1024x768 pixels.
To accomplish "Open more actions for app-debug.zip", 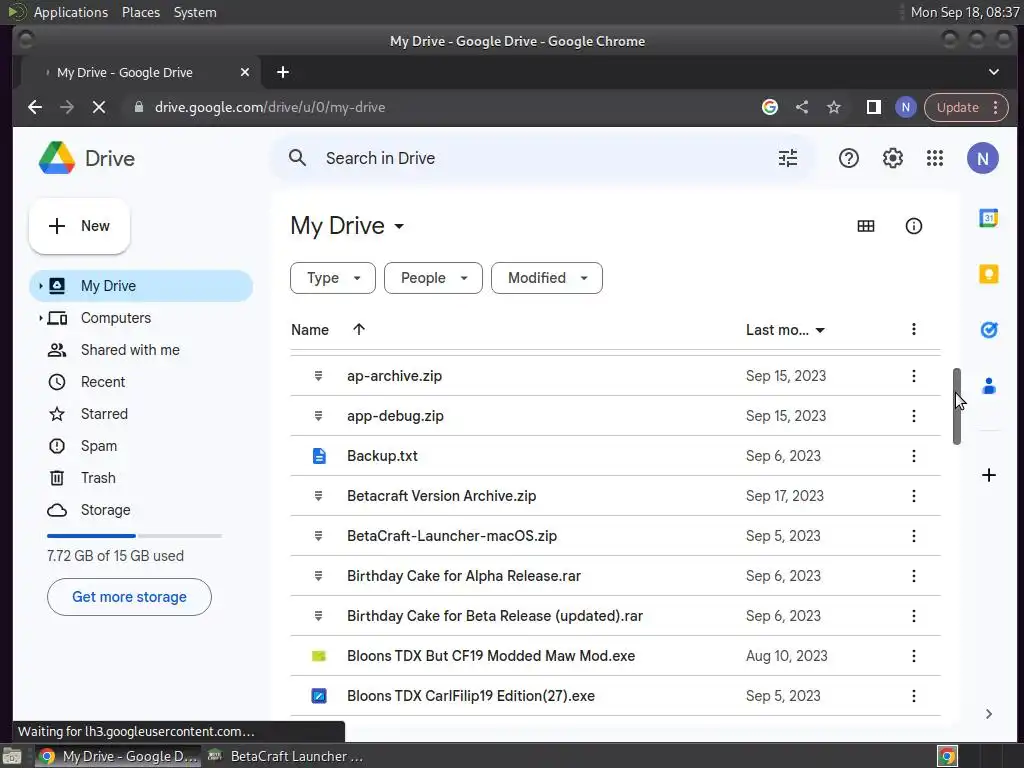I will [x=913, y=416].
